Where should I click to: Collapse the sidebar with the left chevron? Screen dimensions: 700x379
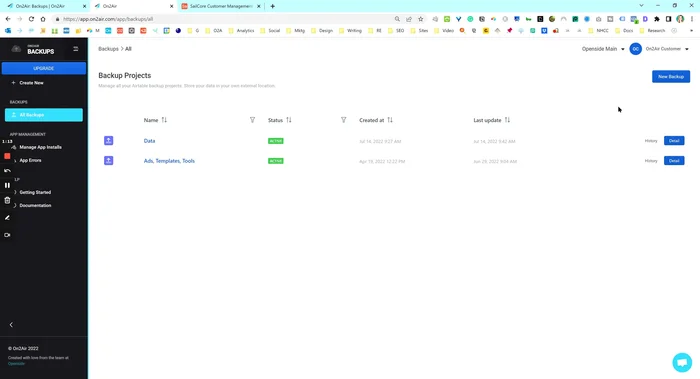pos(11,325)
